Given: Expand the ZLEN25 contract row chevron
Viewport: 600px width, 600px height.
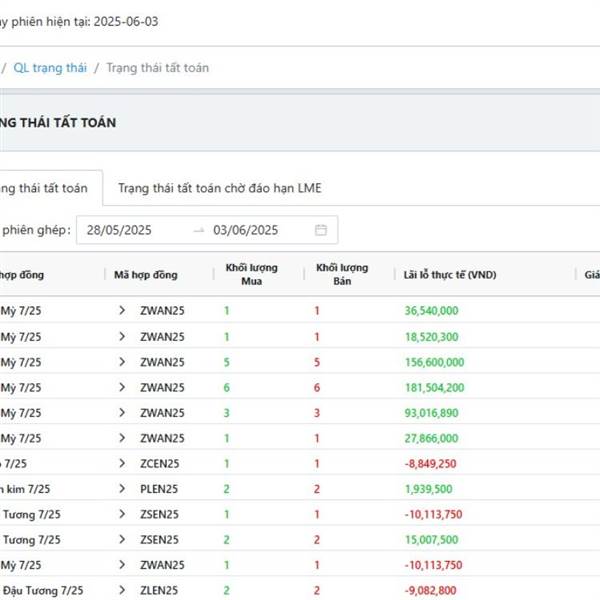Looking at the screenshot, I should point(122,591).
